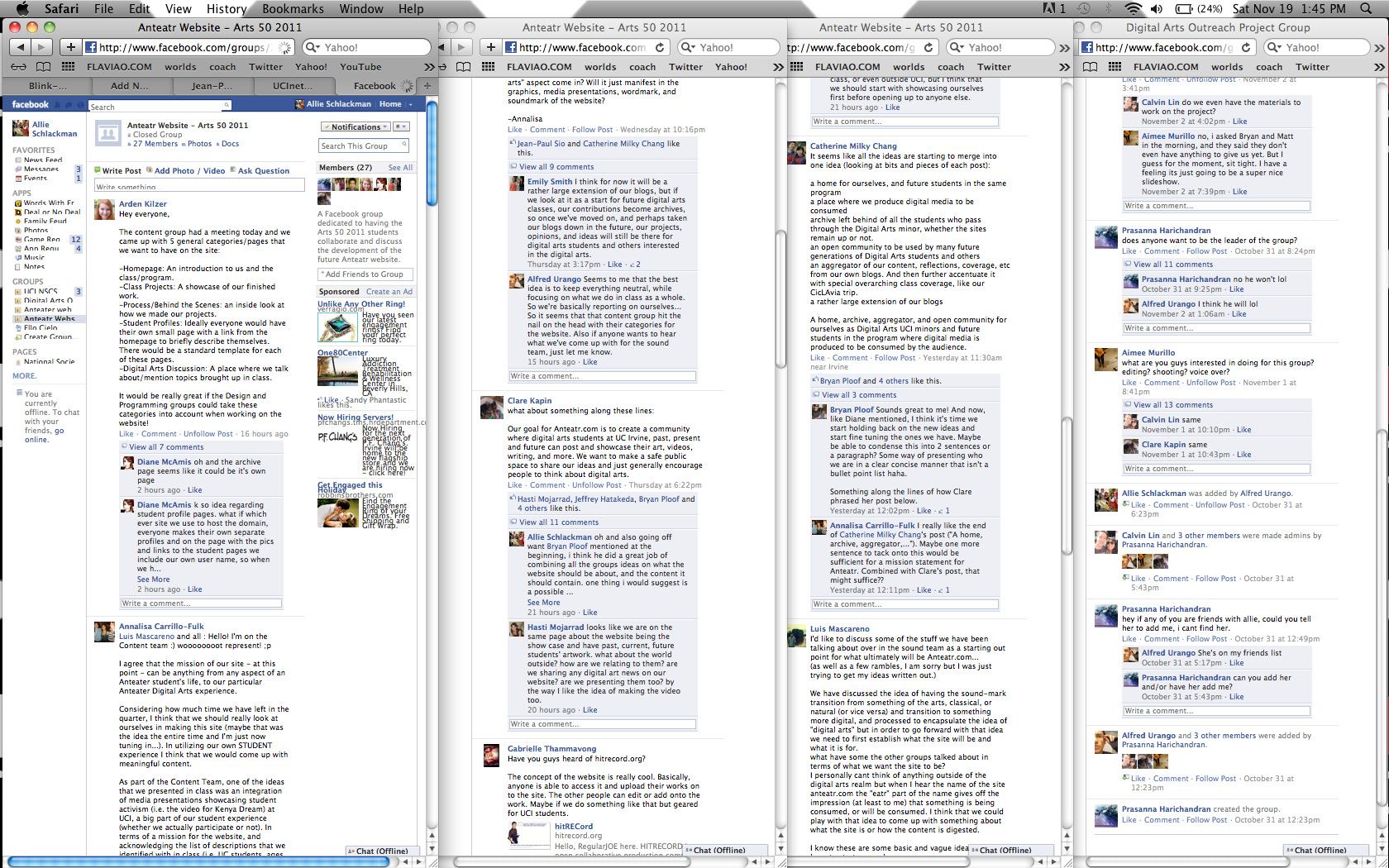The height and width of the screenshot is (868, 1389).
Task: Select Anteatr Webs group in left sidebar
Action: click(x=49, y=318)
